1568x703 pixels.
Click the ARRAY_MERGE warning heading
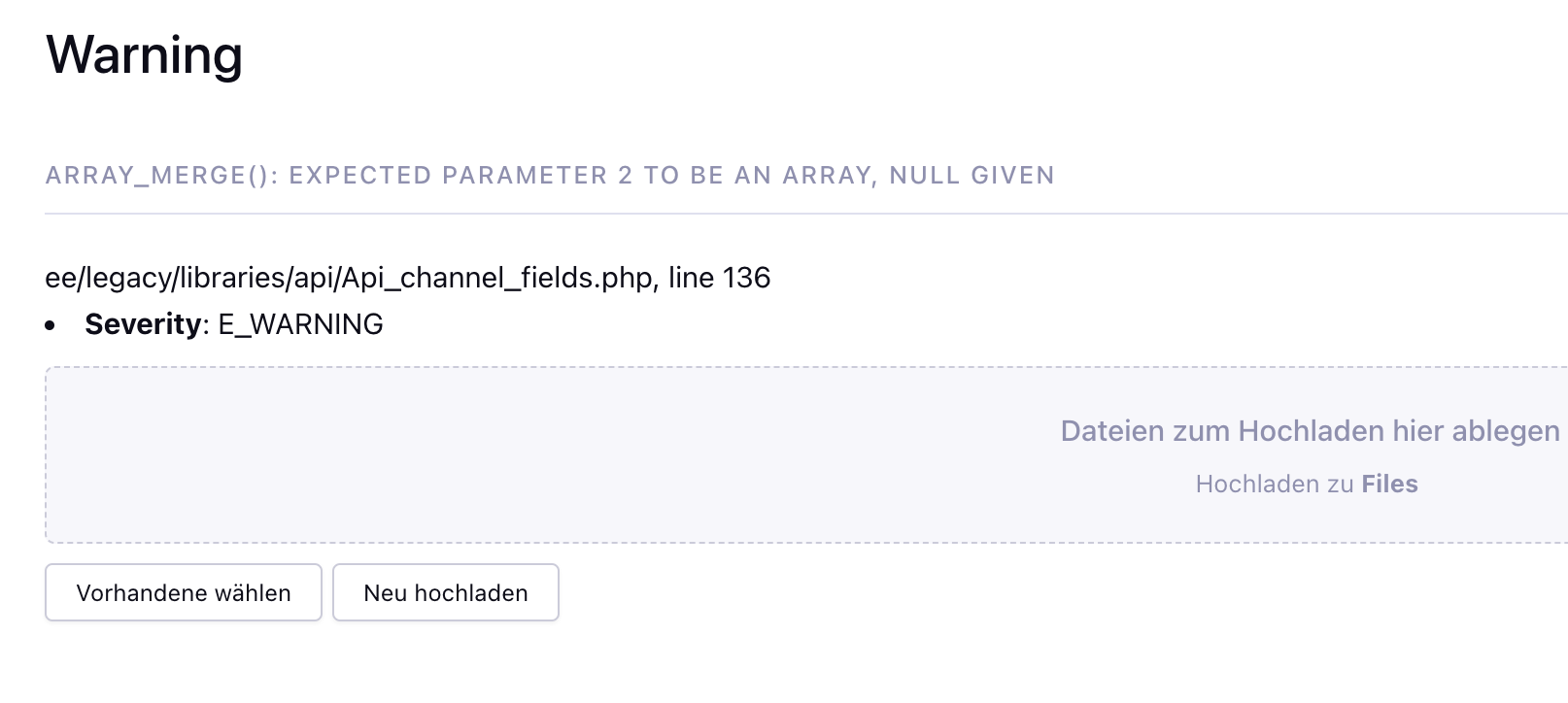point(549,176)
